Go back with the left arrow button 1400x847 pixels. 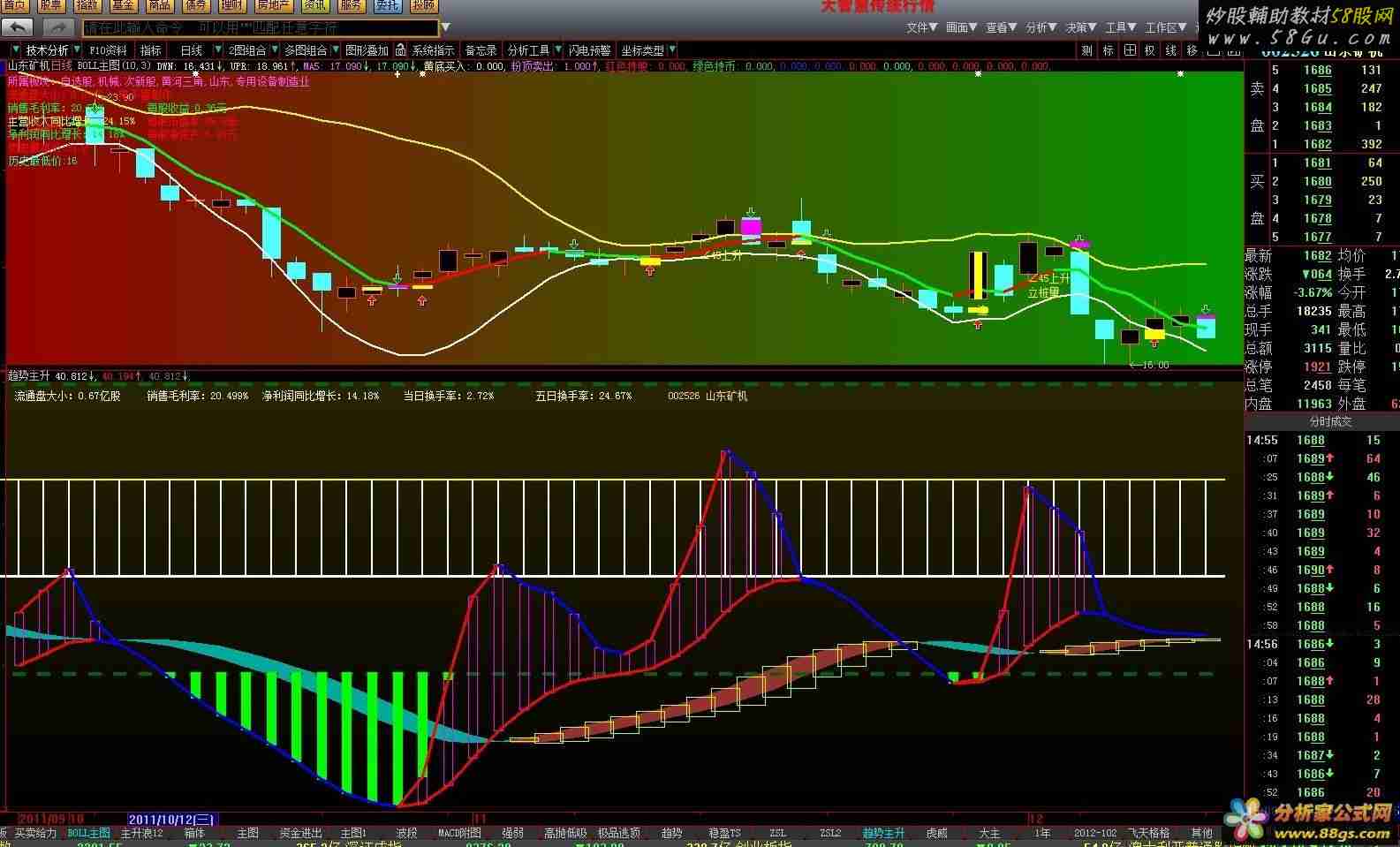coord(18,27)
